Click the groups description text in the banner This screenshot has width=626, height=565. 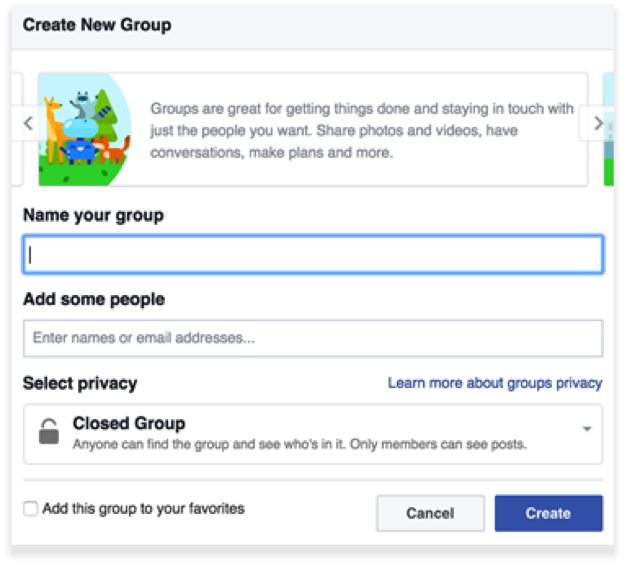(361, 130)
